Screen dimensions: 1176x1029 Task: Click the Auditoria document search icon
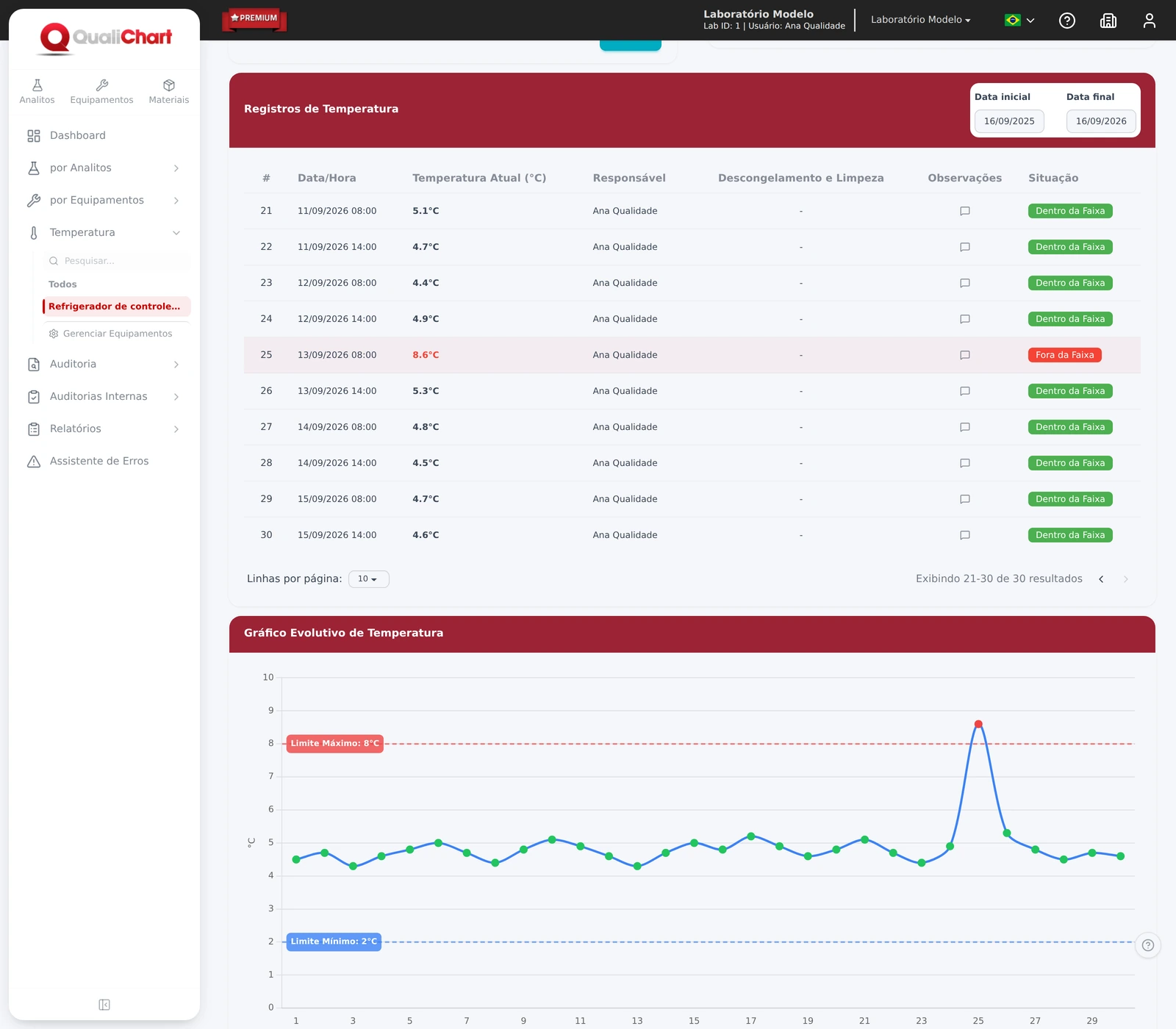point(34,365)
